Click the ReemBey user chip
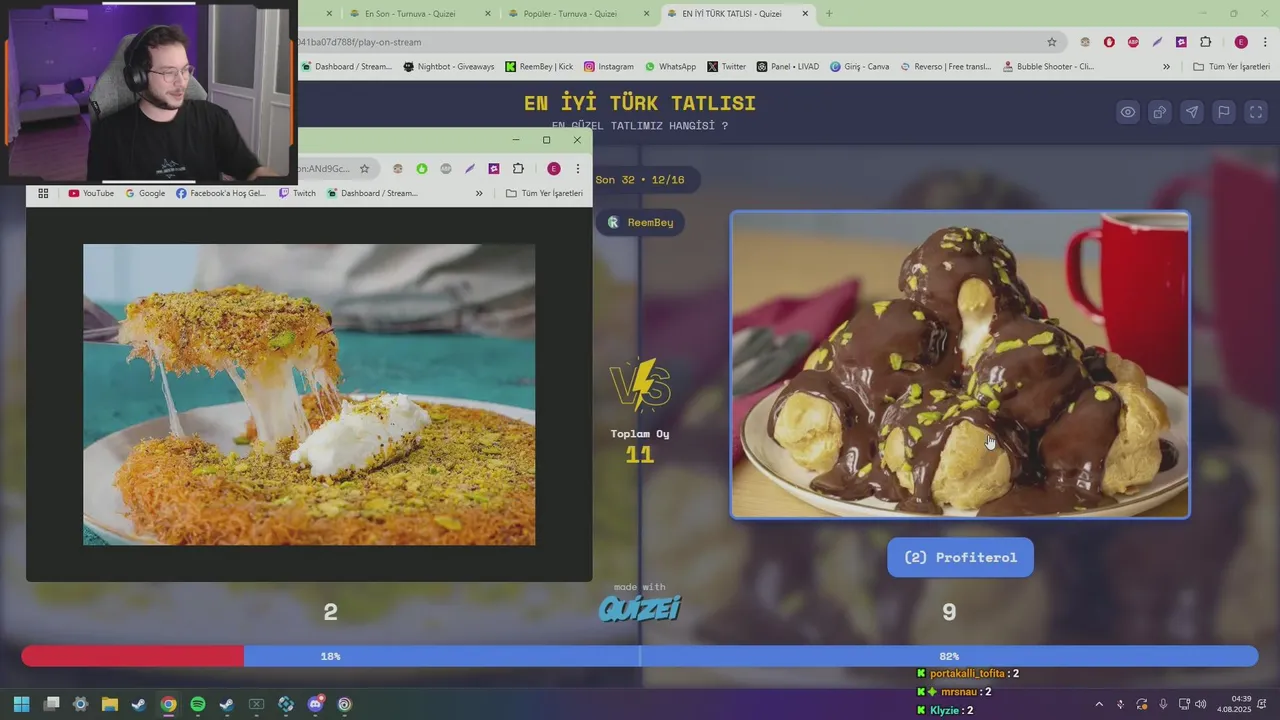1280x720 pixels. [640, 222]
